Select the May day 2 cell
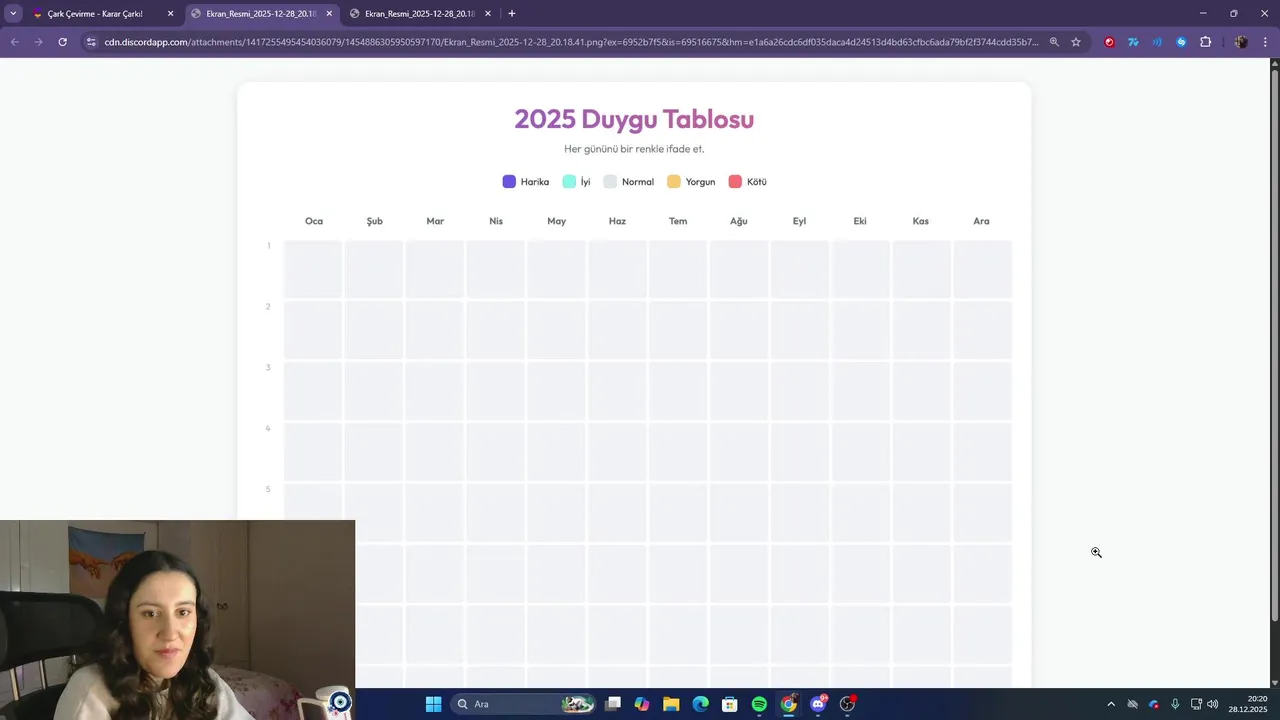Image resolution: width=1280 pixels, height=720 pixels. (557, 330)
